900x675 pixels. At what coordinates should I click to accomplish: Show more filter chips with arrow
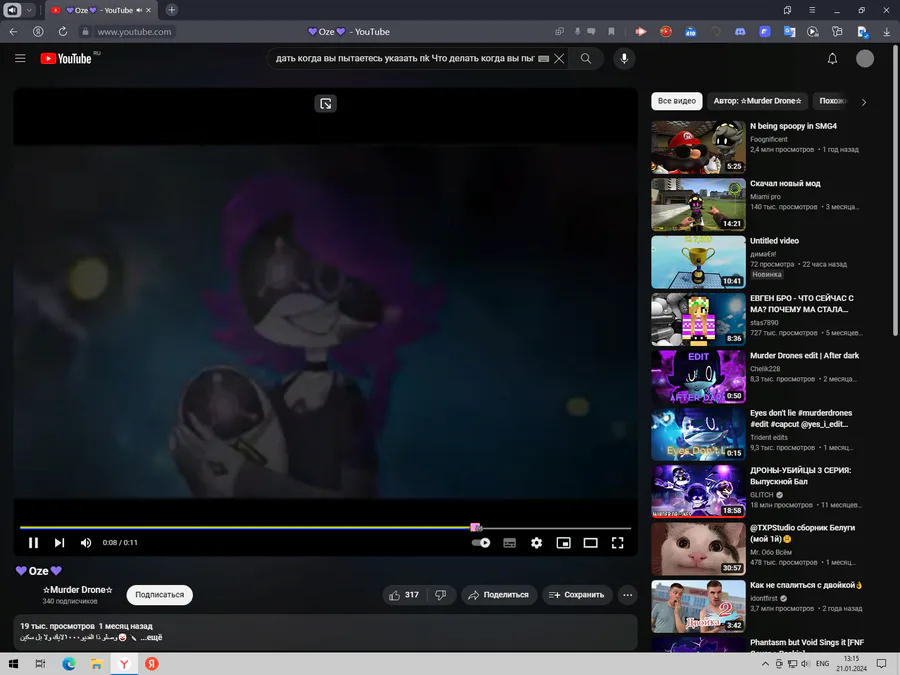pyautogui.click(x=863, y=102)
